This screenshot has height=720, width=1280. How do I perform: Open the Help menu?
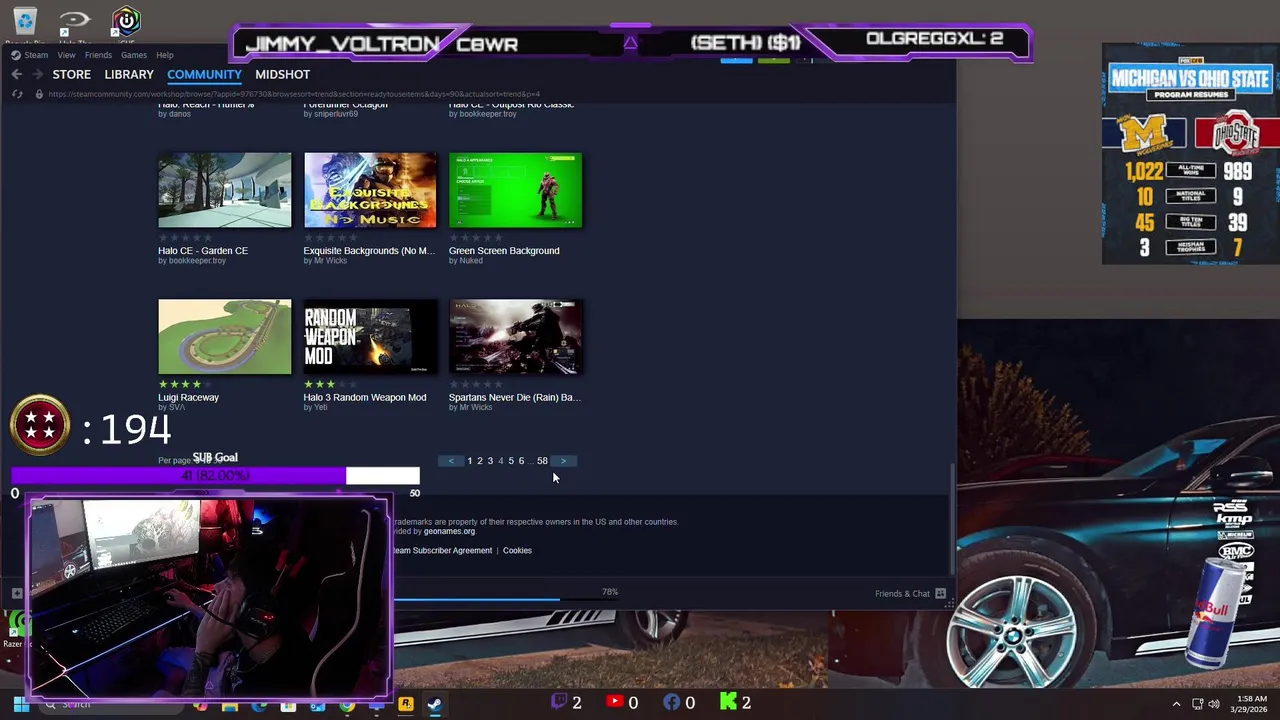click(165, 55)
